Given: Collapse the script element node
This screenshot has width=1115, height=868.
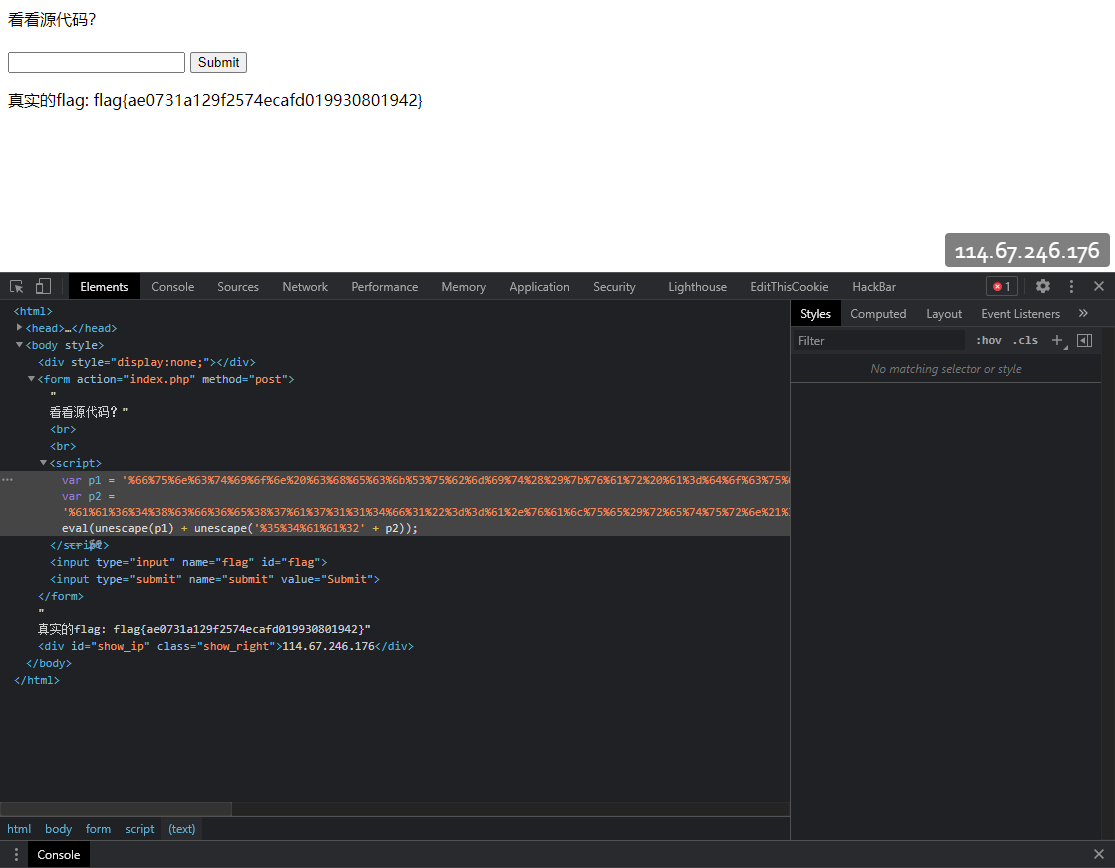Looking at the screenshot, I should [x=43, y=463].
